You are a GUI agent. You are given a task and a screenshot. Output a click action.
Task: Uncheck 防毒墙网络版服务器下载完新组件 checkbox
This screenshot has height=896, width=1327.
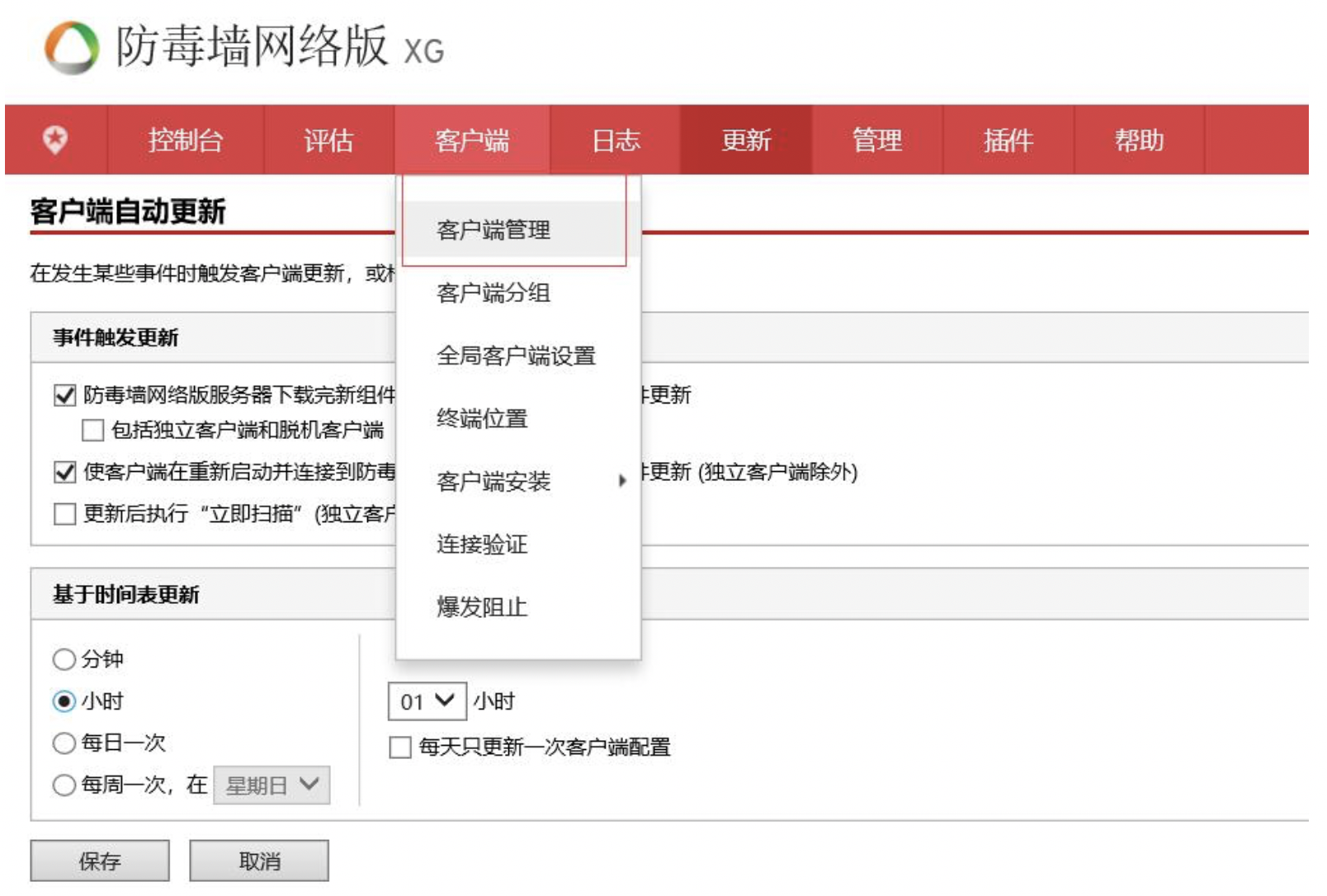tap(64, 395)
